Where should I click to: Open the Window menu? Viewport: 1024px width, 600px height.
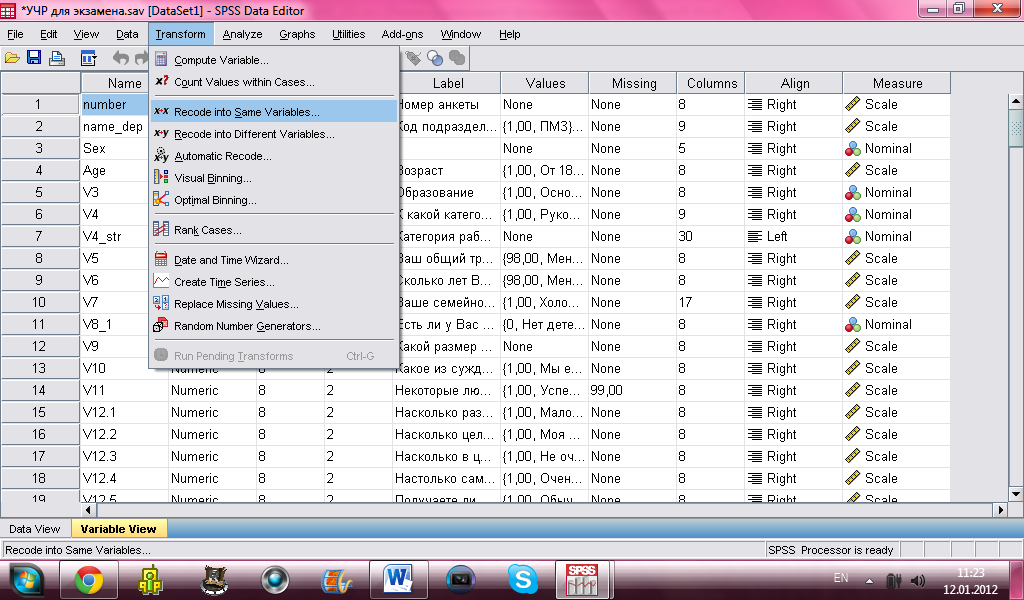tap(460, 34)
